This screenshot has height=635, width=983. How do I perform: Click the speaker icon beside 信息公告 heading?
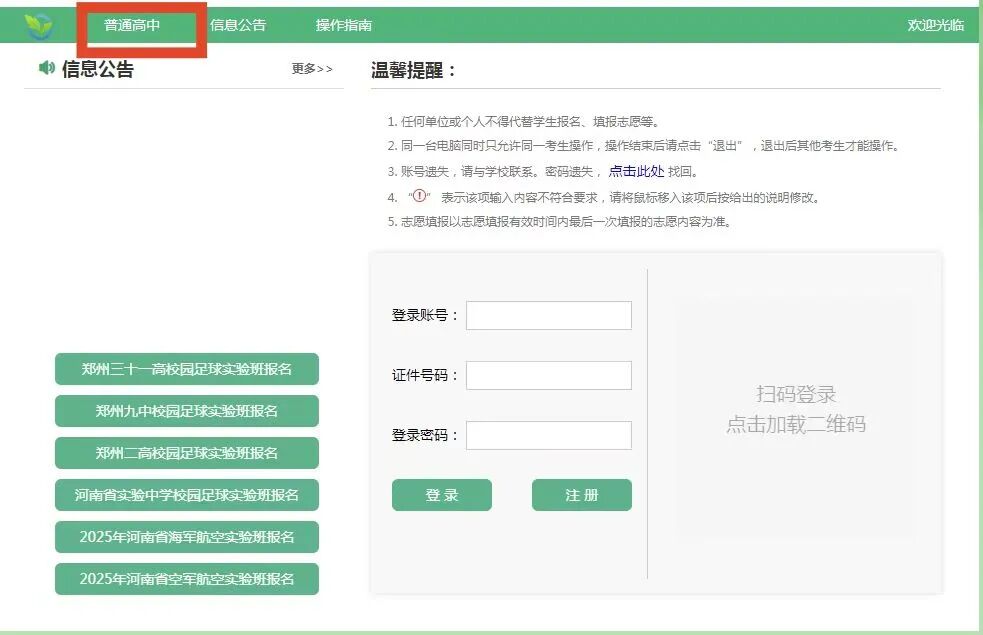pyautogui.click(x=46, y=68)
